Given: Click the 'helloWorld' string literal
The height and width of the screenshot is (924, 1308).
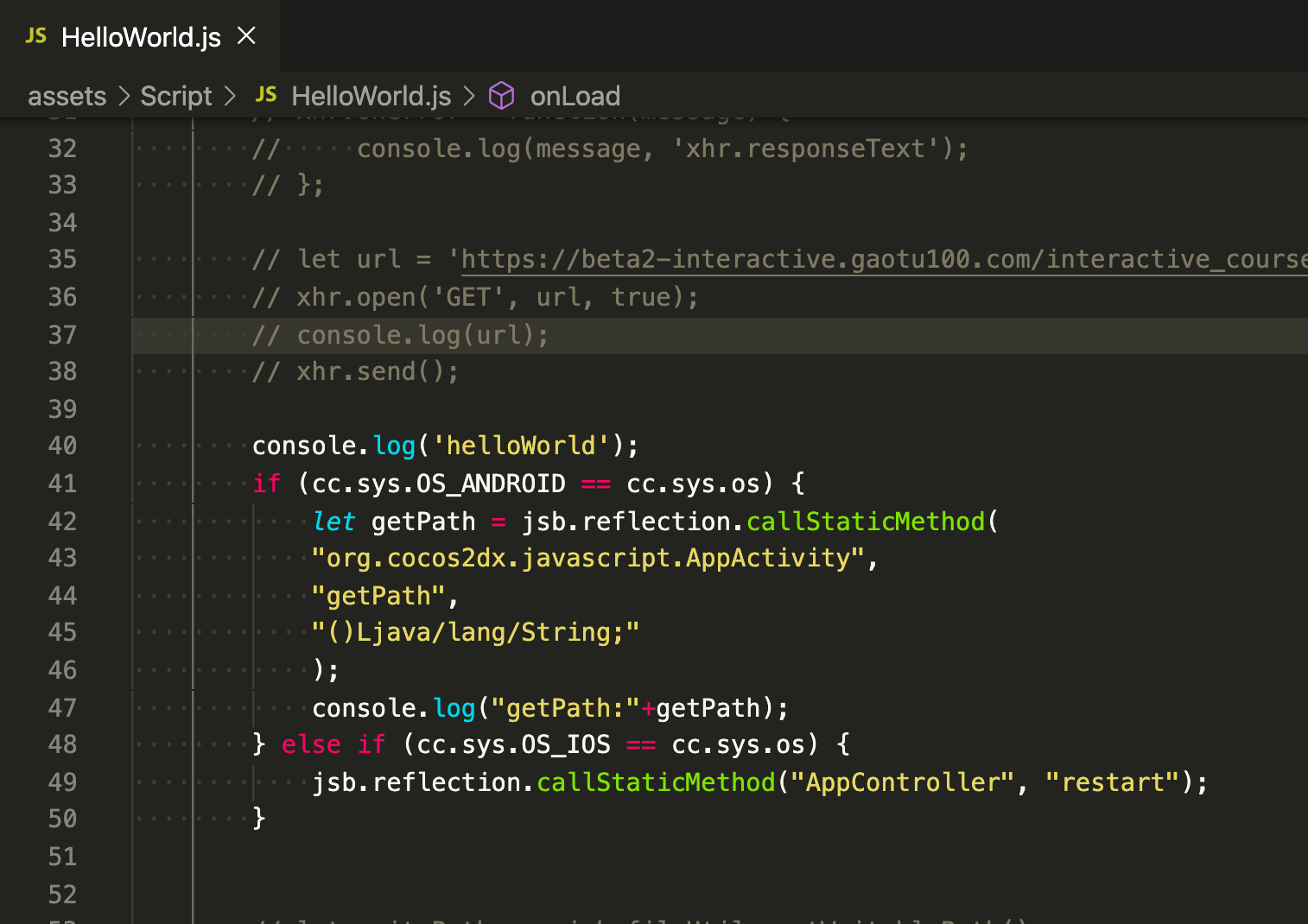Looking at the screenshot, I should point(521,446).
